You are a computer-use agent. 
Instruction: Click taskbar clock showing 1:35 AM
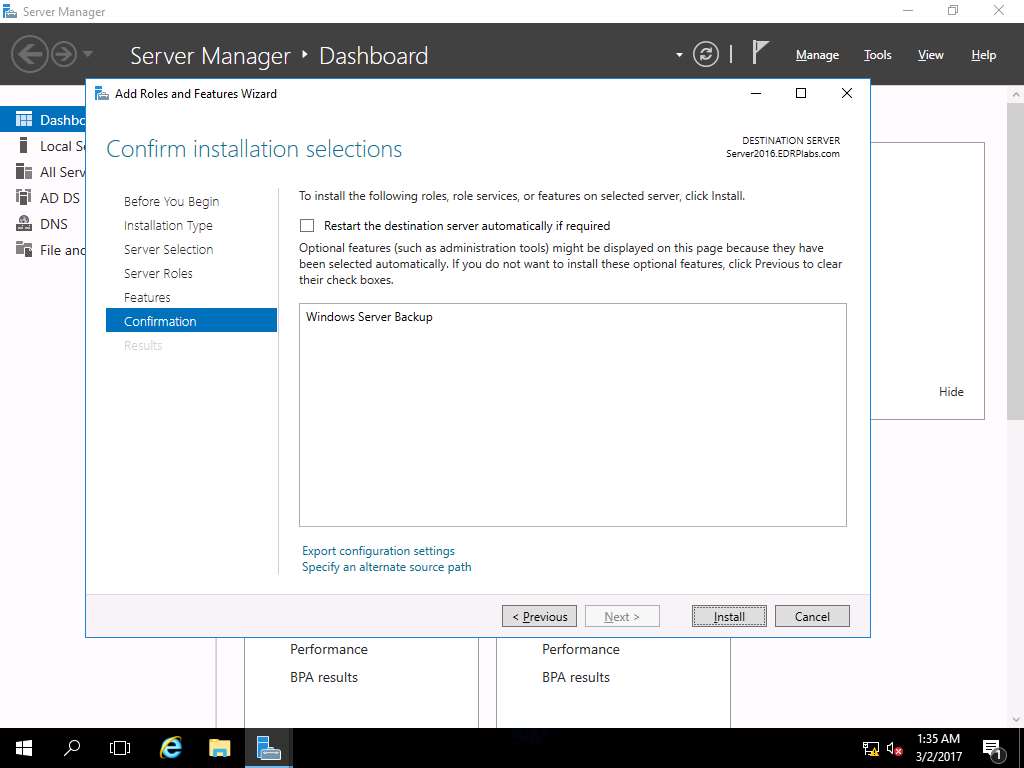point(938,748)
